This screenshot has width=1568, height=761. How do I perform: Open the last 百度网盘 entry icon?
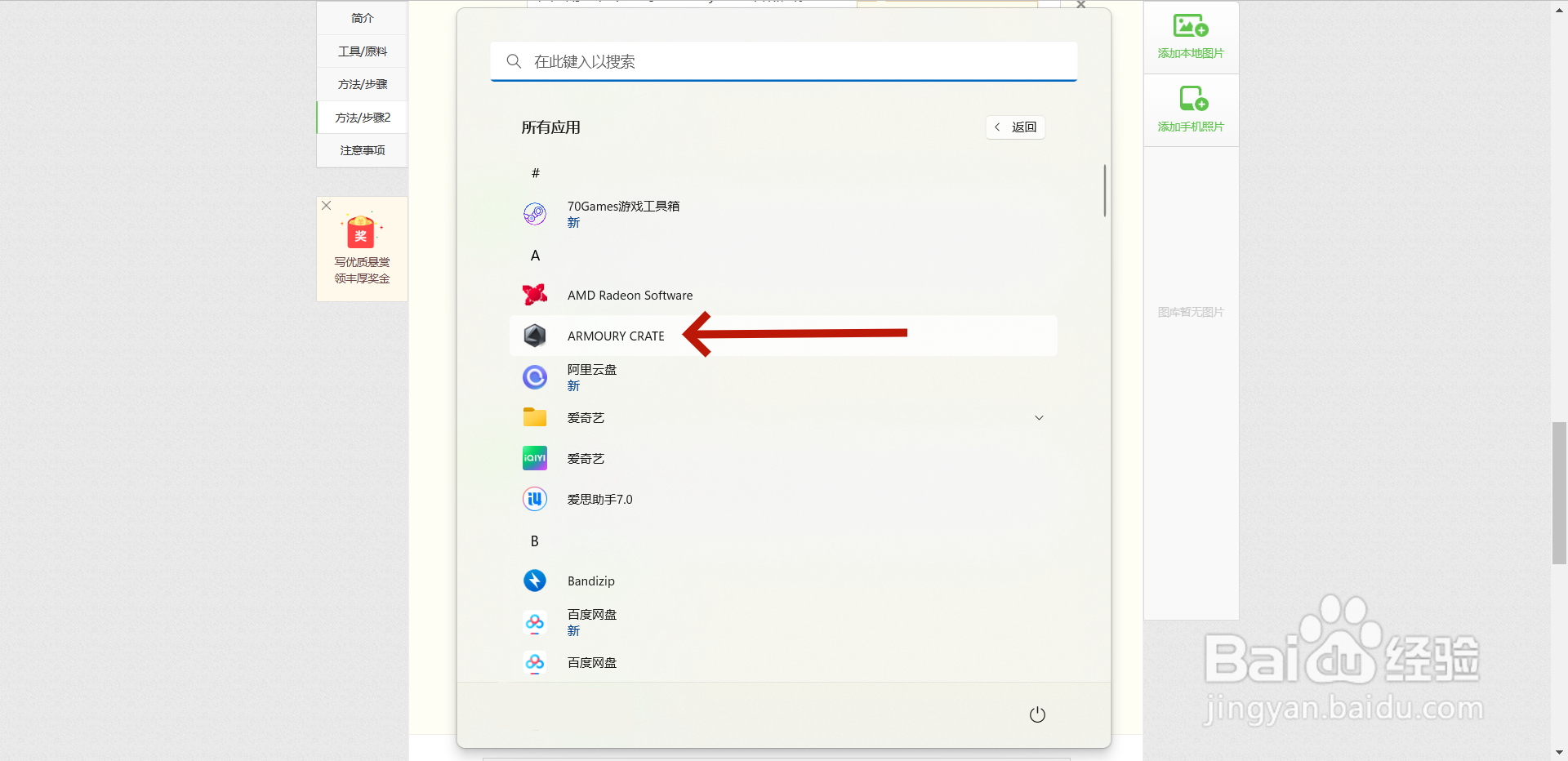(x=535, y=662)
